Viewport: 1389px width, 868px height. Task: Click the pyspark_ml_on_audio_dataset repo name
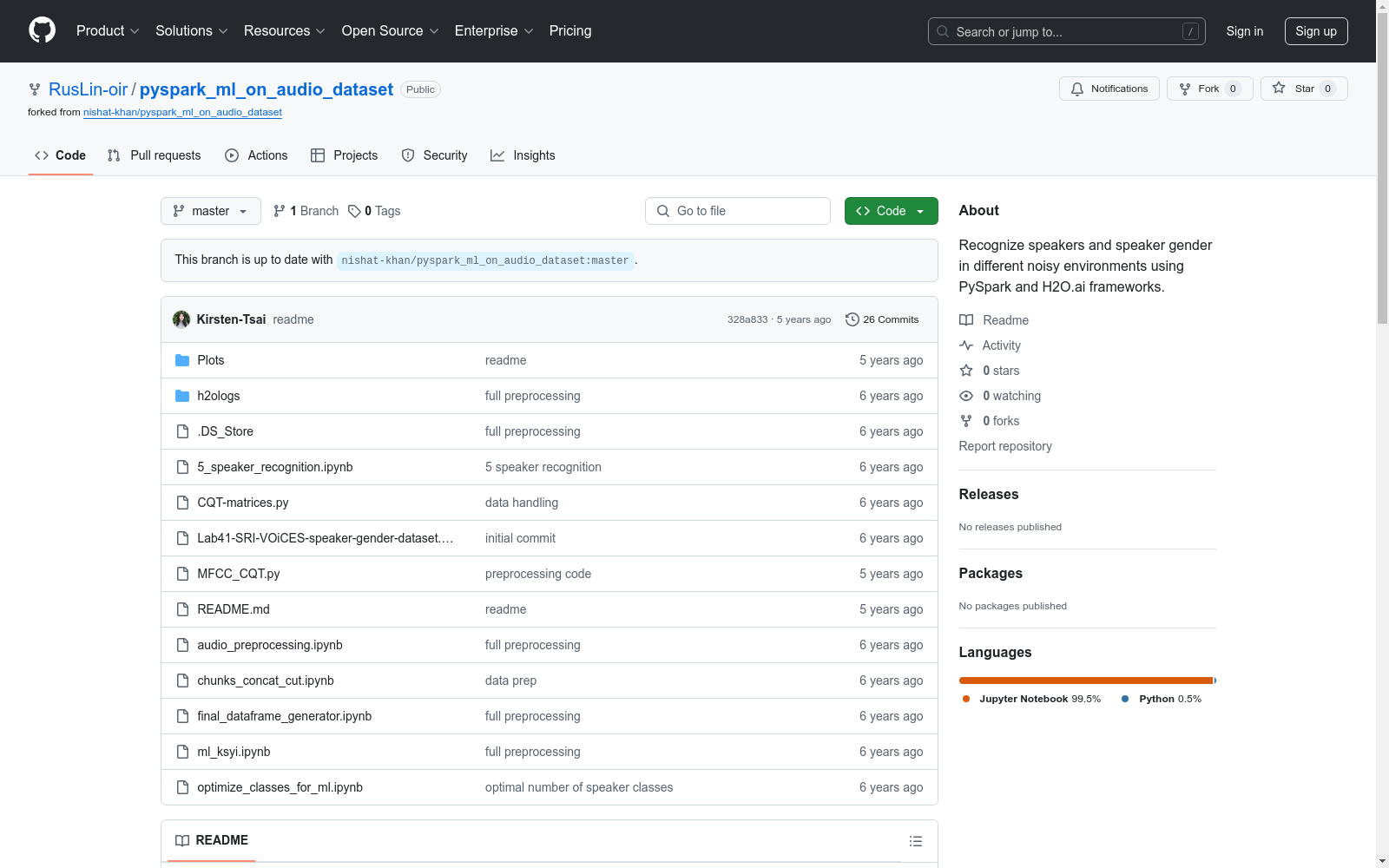point(267,89)
